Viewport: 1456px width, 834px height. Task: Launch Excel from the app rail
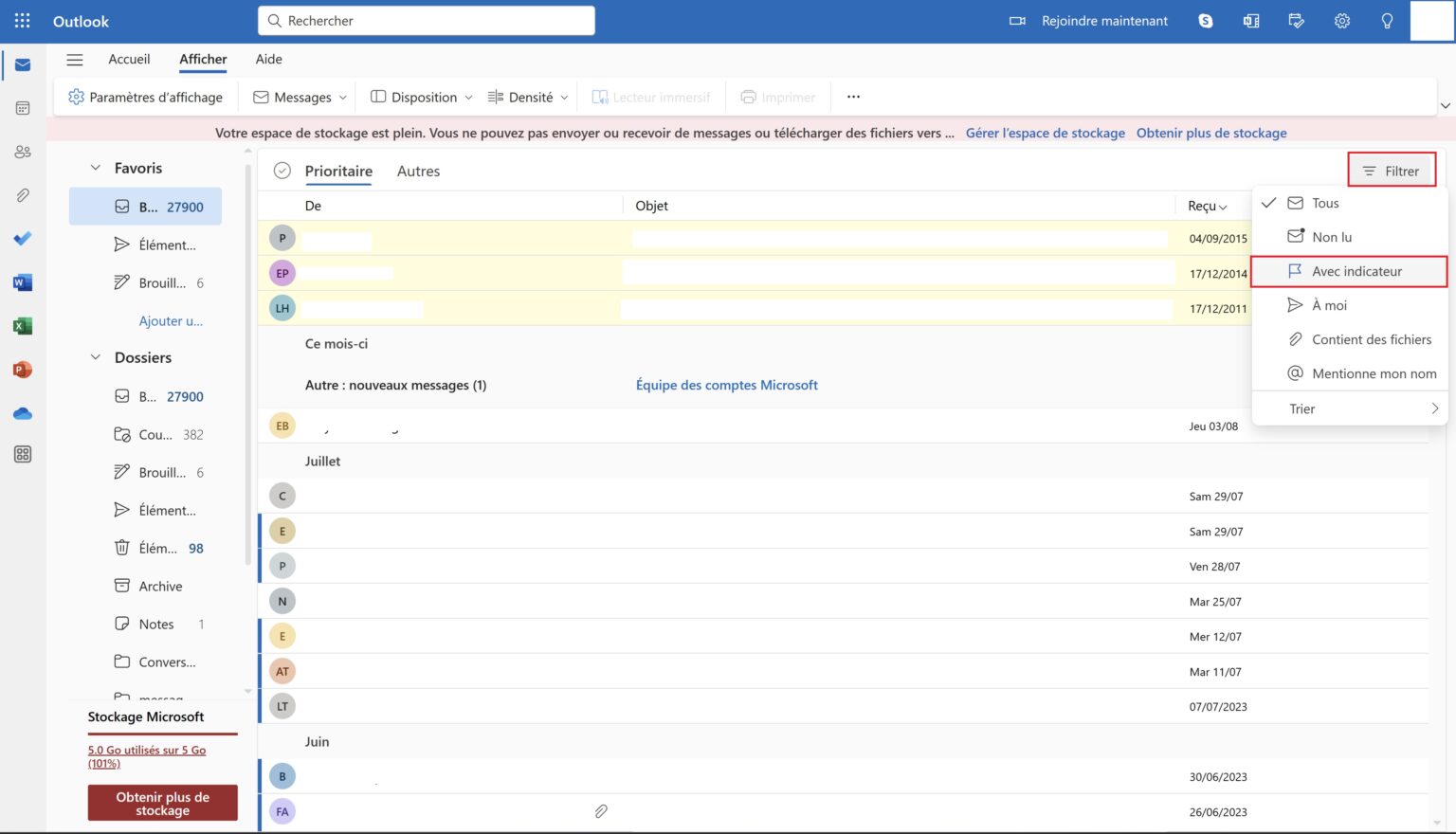[x=22, y=325]
